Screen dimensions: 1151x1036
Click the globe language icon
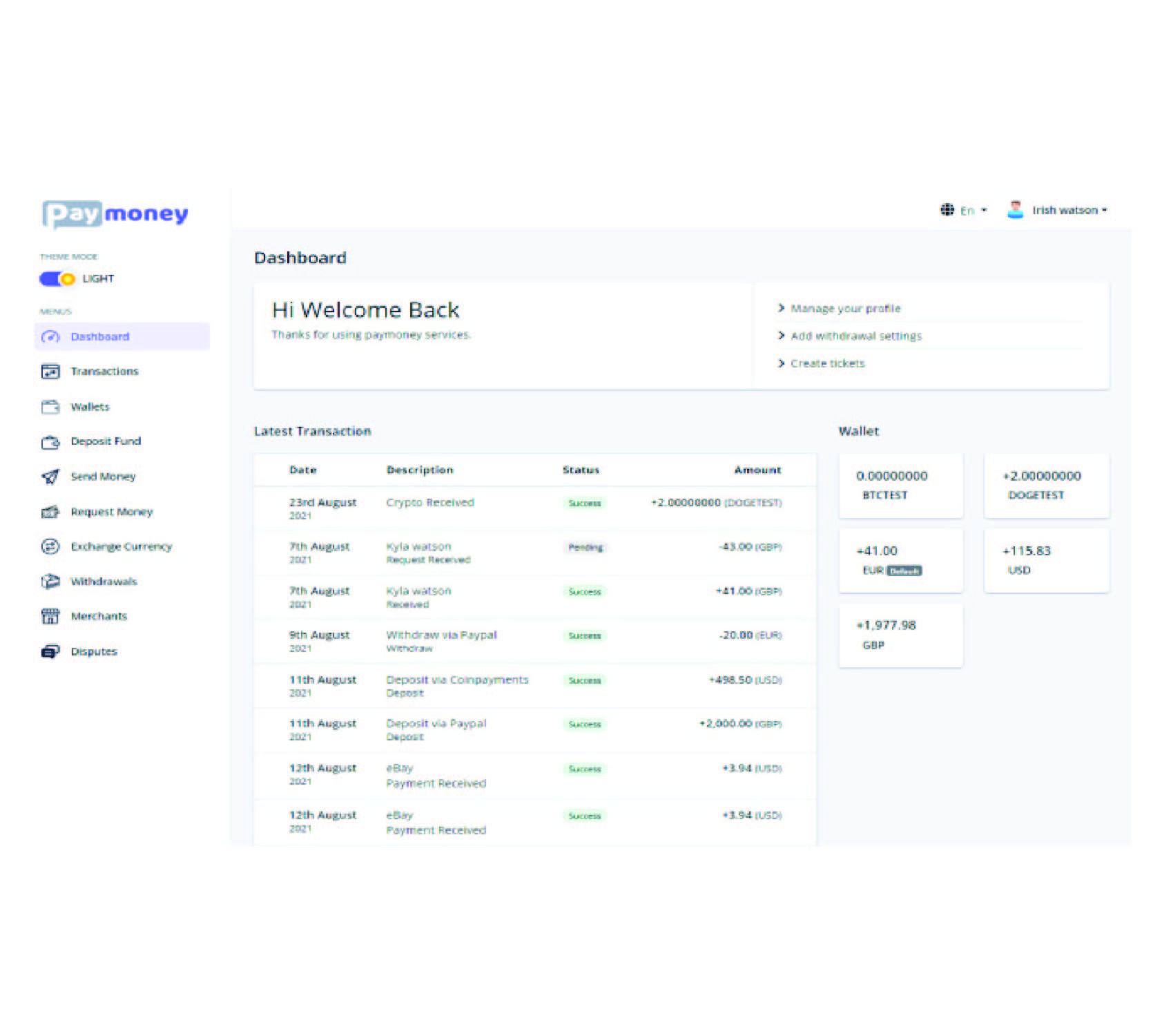(x=947, y=210)
